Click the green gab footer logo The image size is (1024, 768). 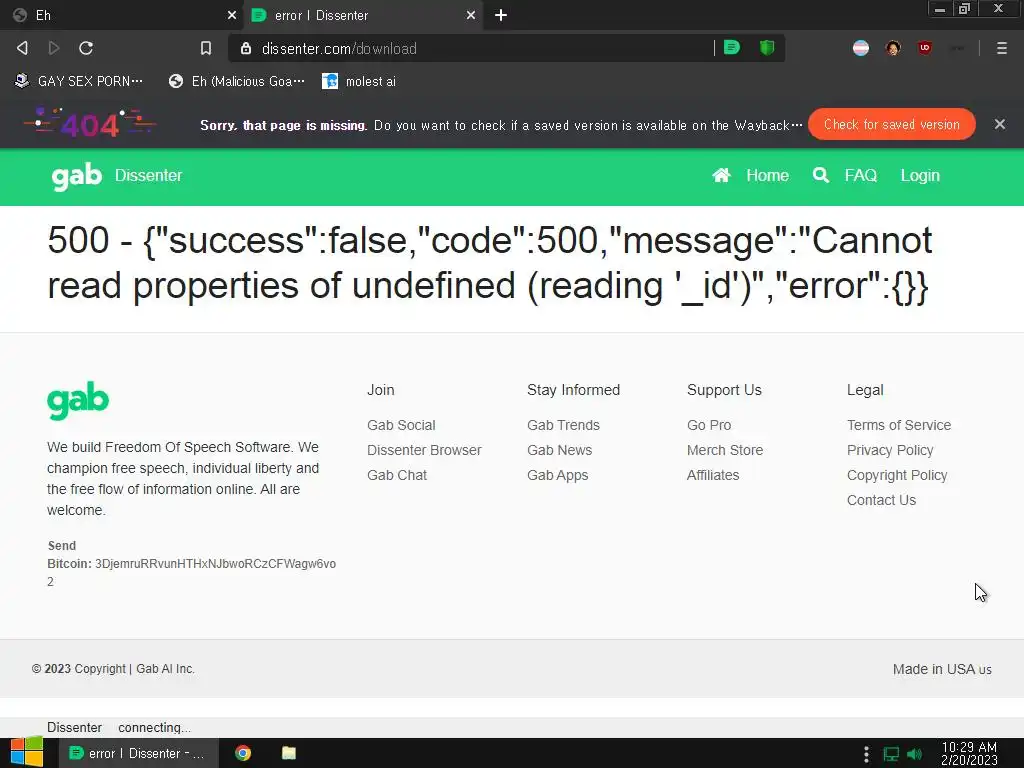[x=78, y=400]
